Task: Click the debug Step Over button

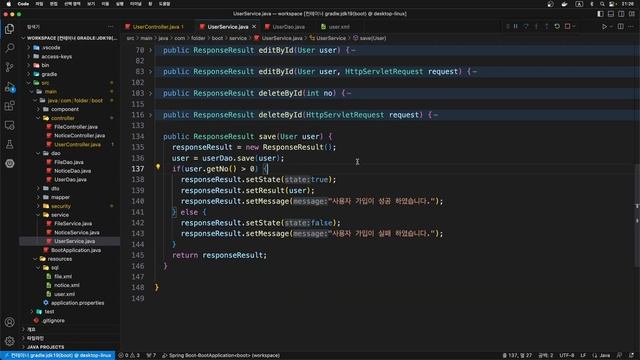Action: (526, 27)
